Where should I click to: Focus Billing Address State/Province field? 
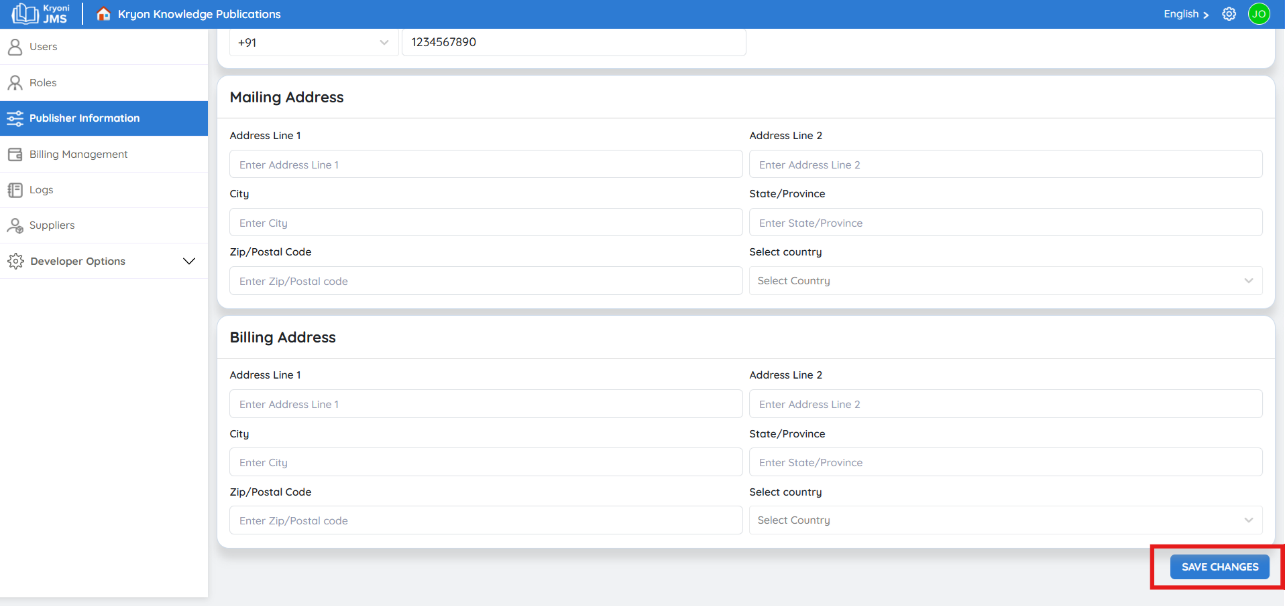pos(1006,462)
